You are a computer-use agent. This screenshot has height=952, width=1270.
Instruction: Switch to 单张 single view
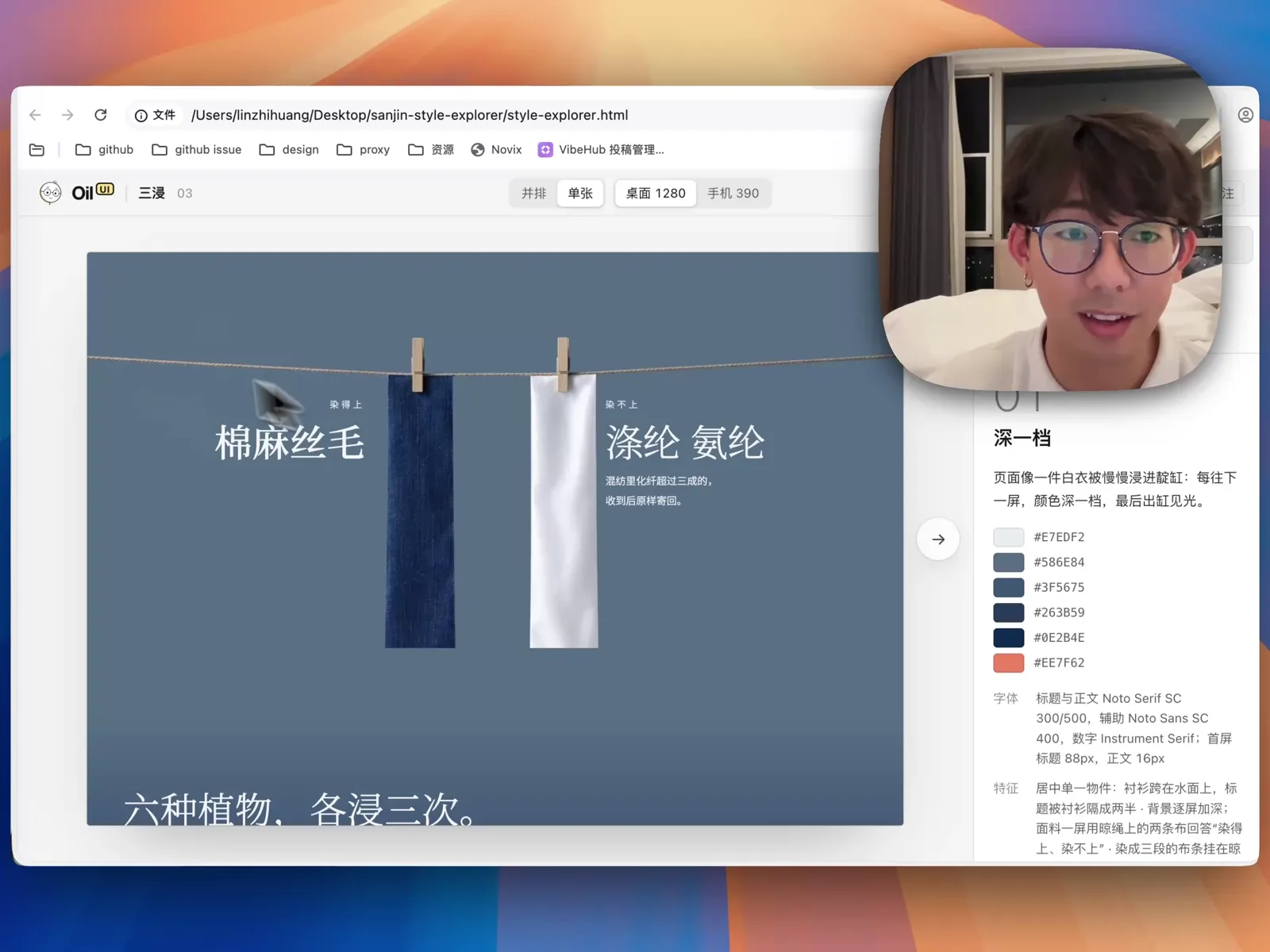tap(580, 194)
